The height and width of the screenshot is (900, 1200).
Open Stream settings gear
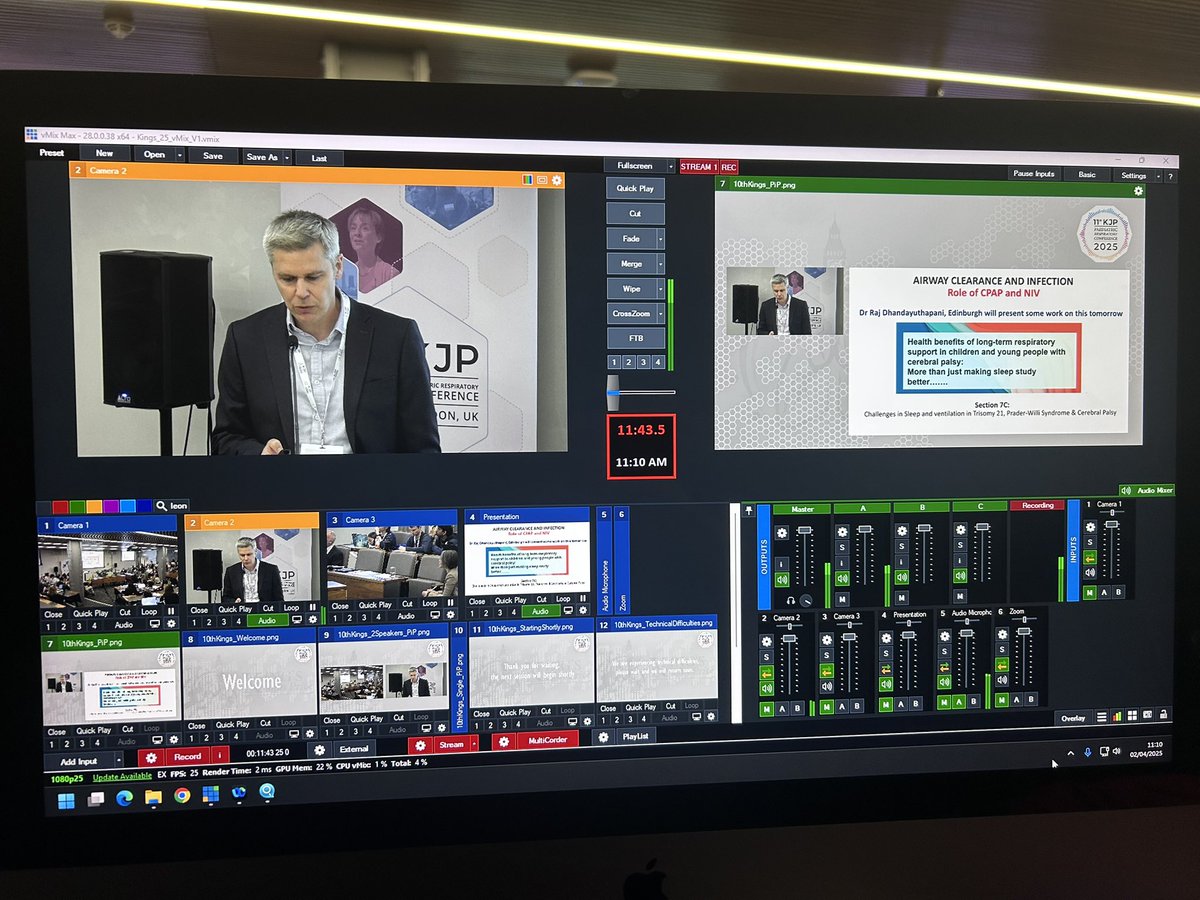point(421,745)
